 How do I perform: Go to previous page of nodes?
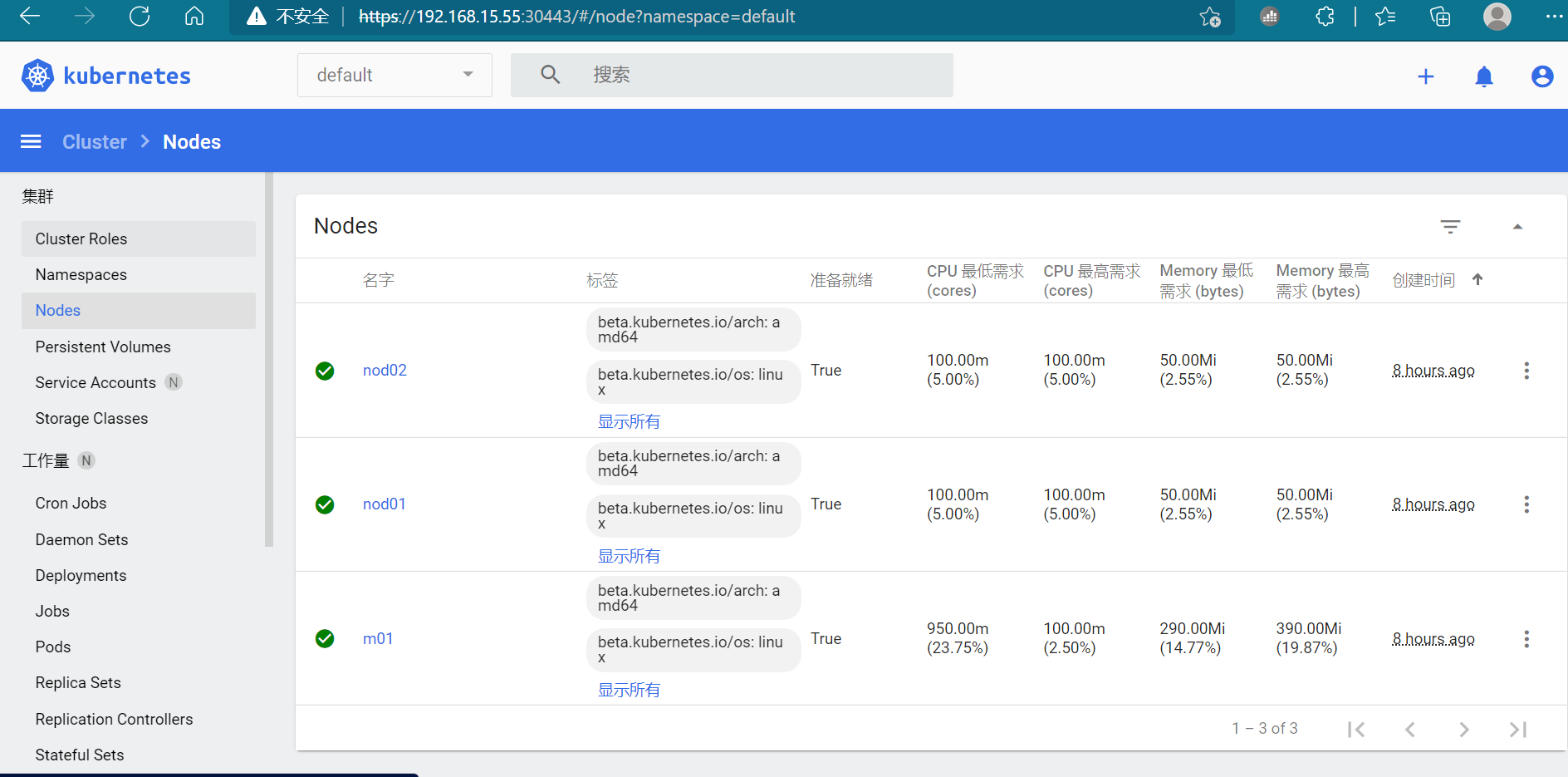pyautogui.click(x=1410, y=729)
